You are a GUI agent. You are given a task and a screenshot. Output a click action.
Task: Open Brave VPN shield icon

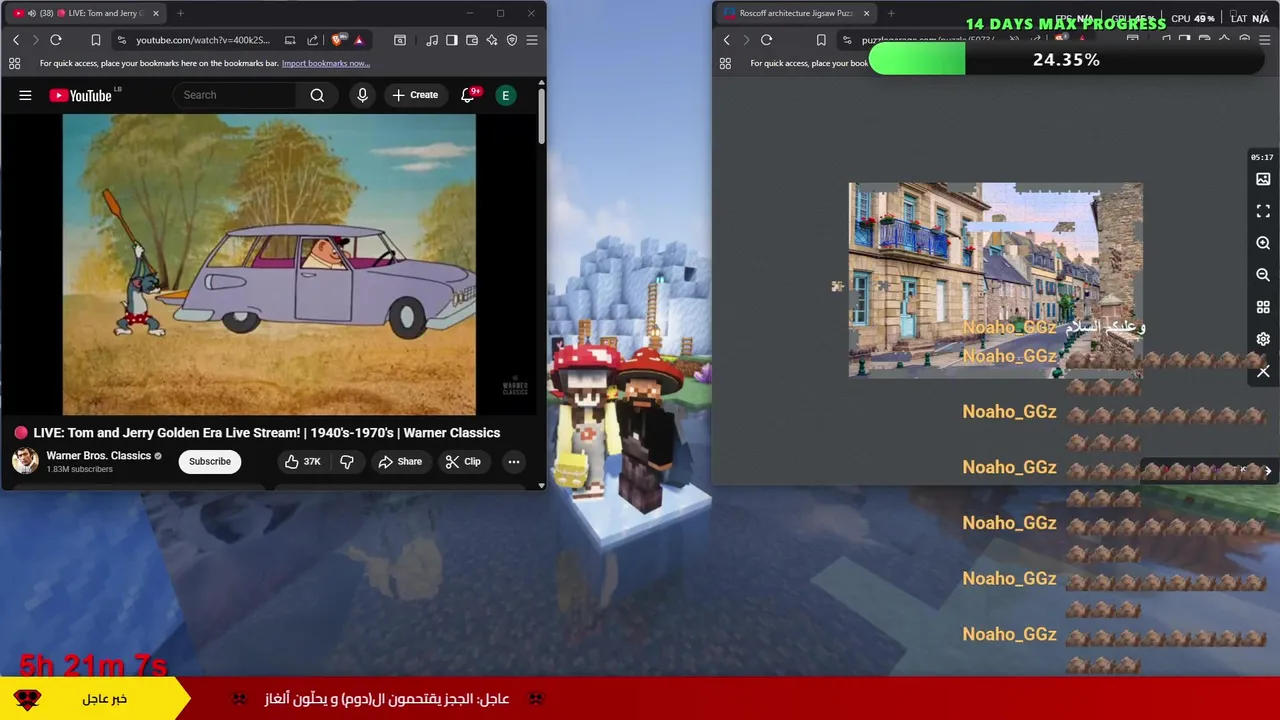512,40
